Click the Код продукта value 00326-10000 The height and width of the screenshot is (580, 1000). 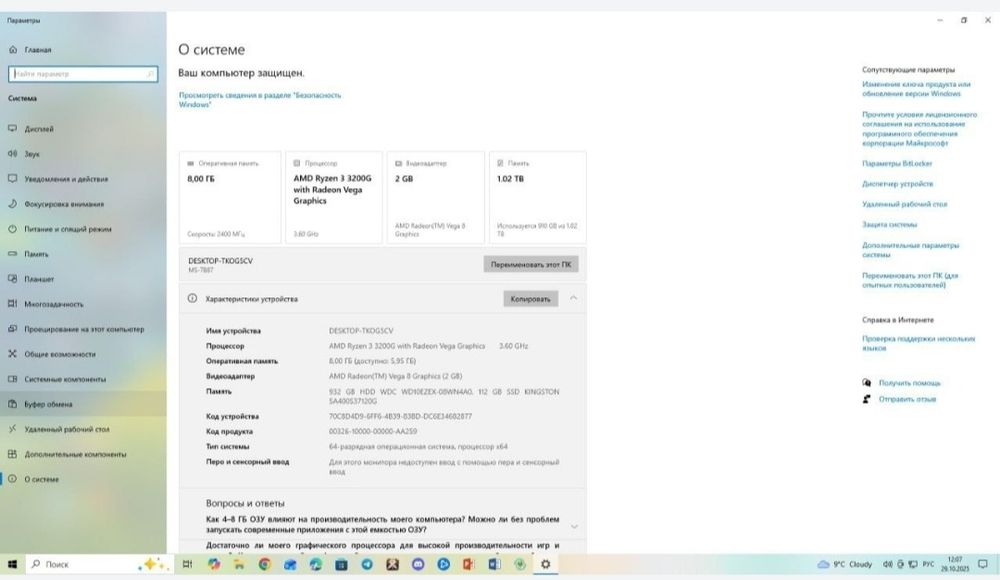pos(373,431)
